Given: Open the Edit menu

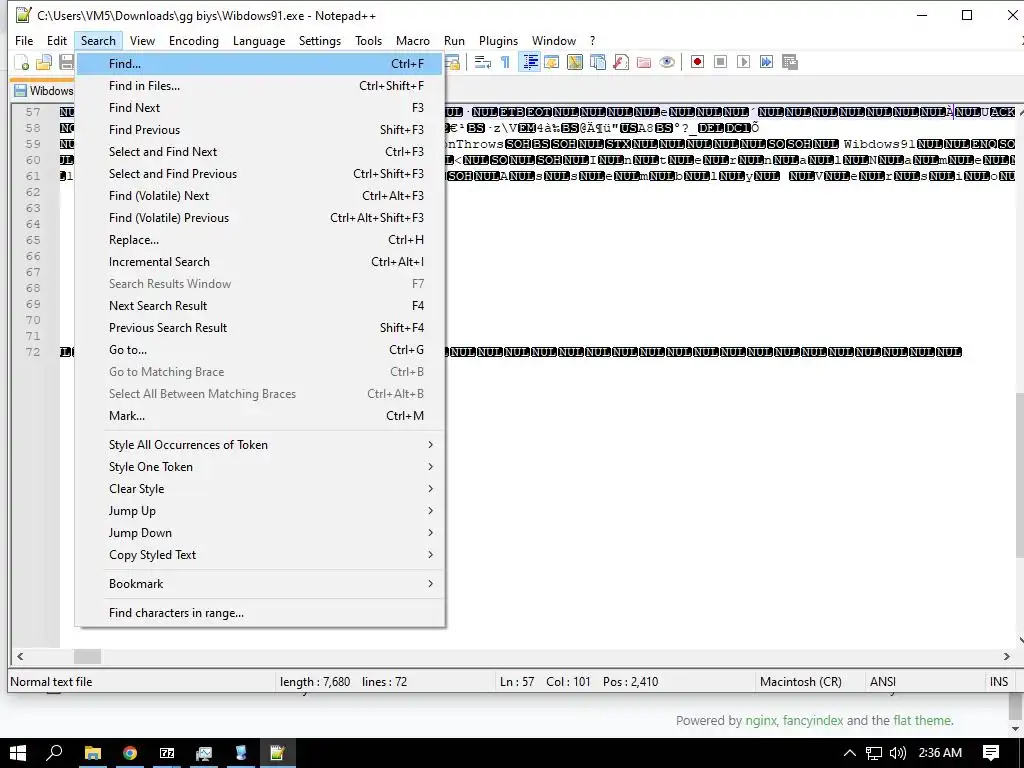Looking at the screenshot, I should [57, 40].
